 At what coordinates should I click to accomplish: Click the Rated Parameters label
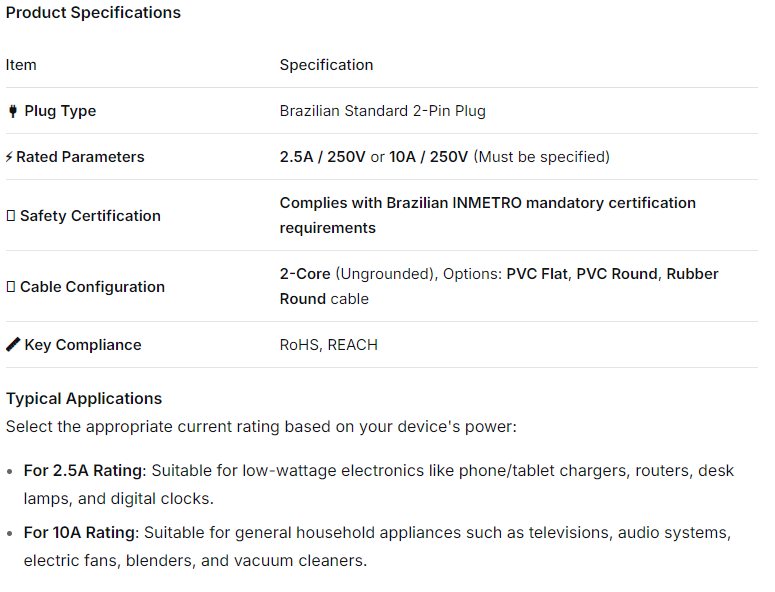(x=80, y=157)
